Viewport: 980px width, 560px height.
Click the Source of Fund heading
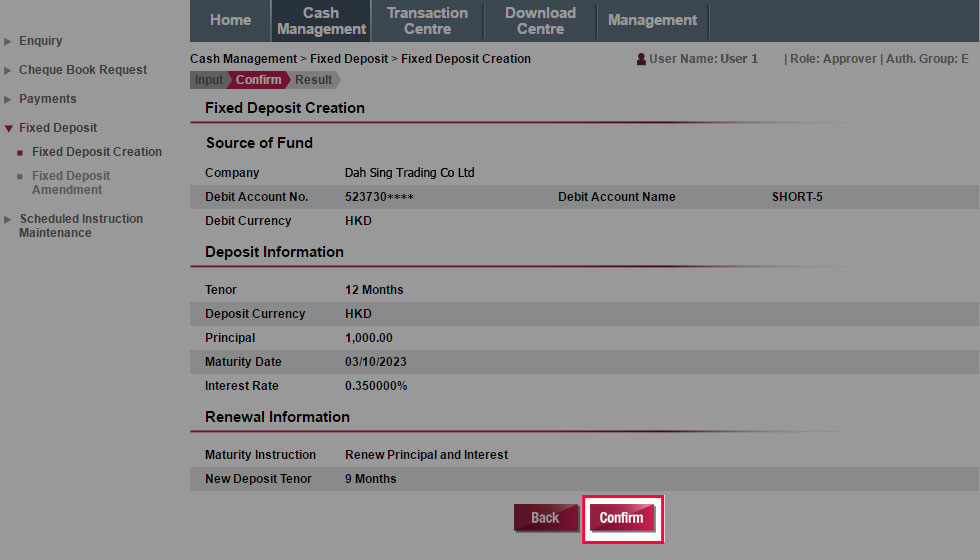point(259,143)
